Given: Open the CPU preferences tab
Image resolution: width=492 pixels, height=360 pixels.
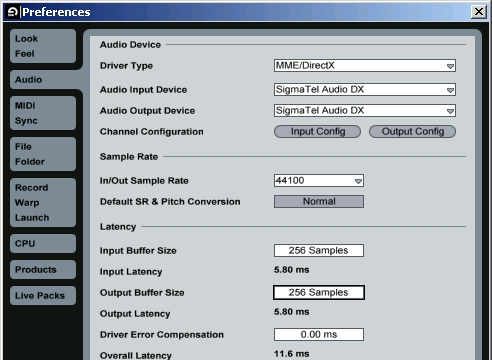Looking at the screenshot, I should 43,243.
